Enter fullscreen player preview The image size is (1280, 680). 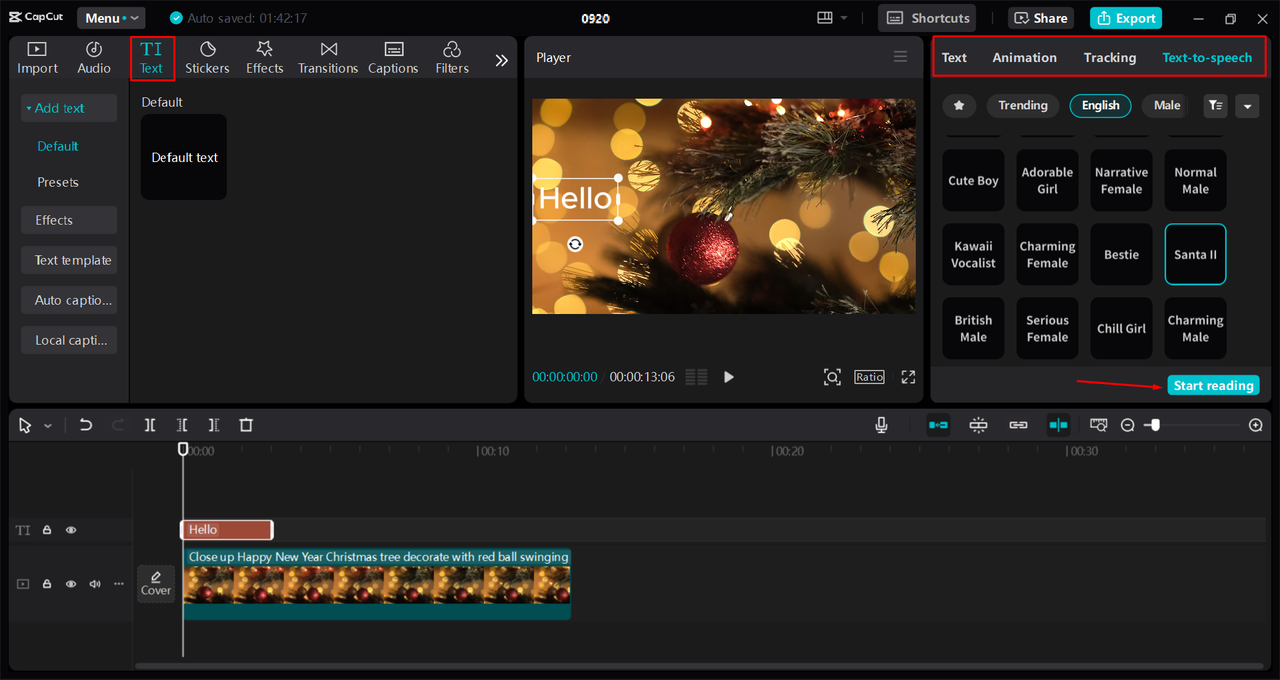[x=908, y=377]
